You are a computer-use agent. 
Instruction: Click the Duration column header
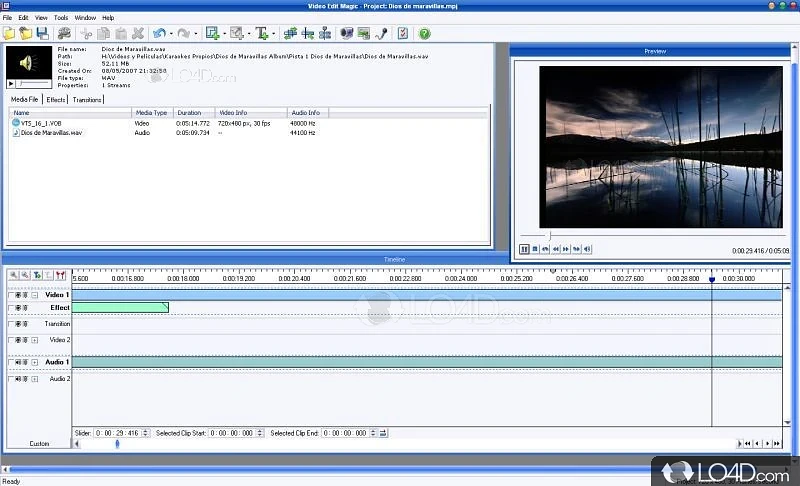(189, 113)
